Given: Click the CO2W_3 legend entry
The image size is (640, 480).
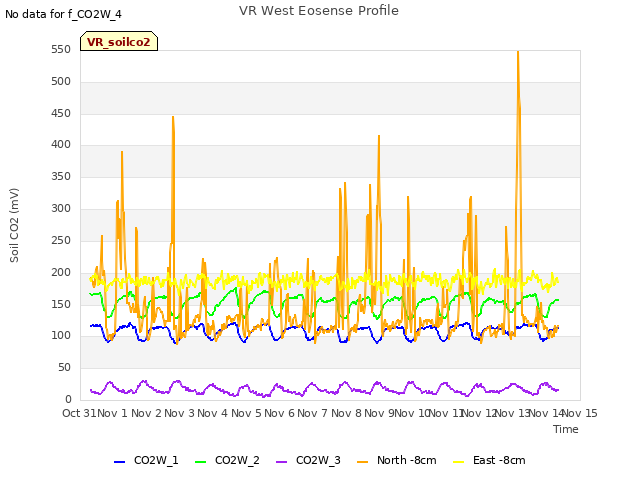Looking at the screenshot, I should click(308, 460).
